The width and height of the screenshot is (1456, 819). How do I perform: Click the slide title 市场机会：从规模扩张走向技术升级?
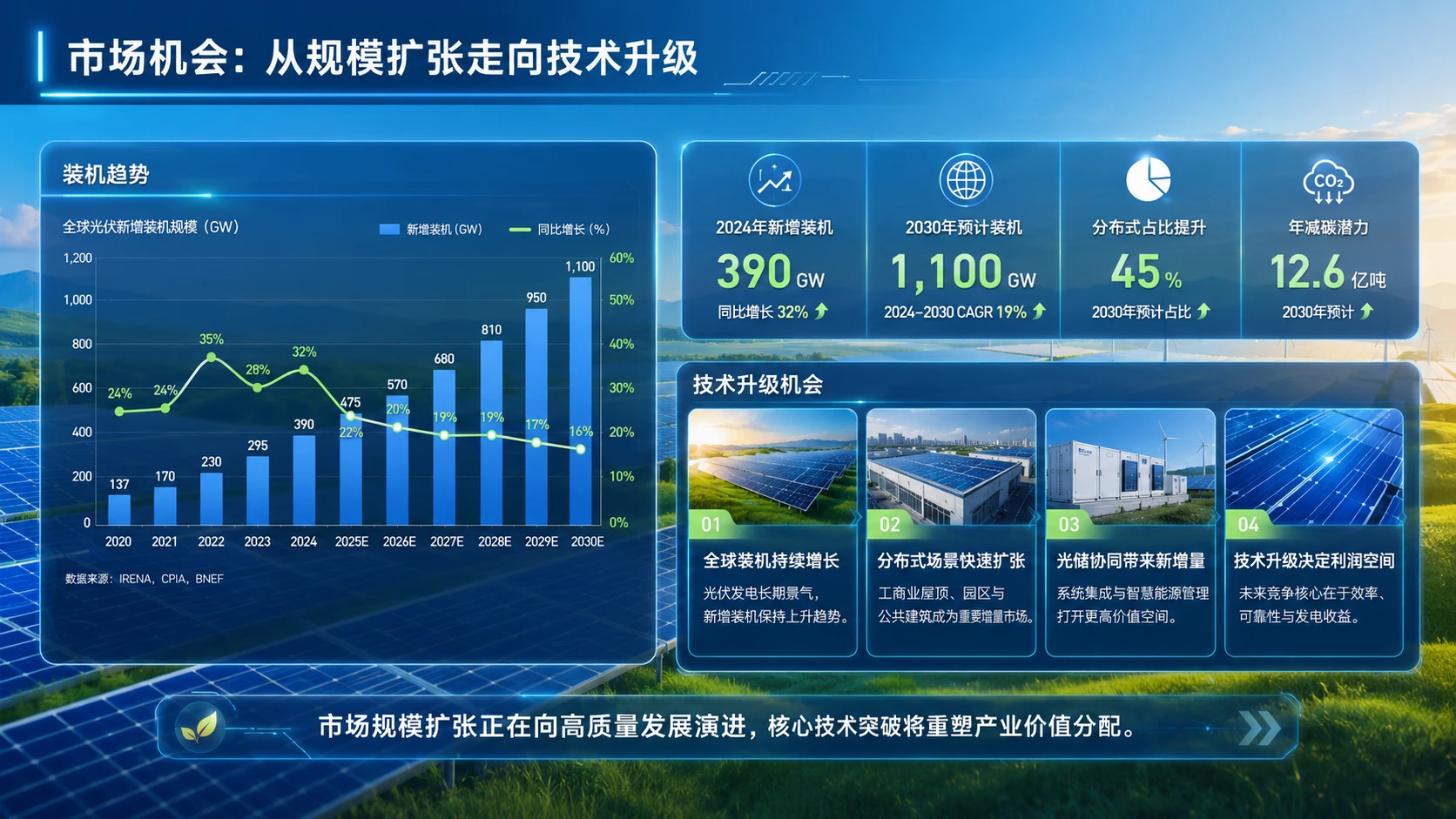pyautogui.click(x=383, y=58)
